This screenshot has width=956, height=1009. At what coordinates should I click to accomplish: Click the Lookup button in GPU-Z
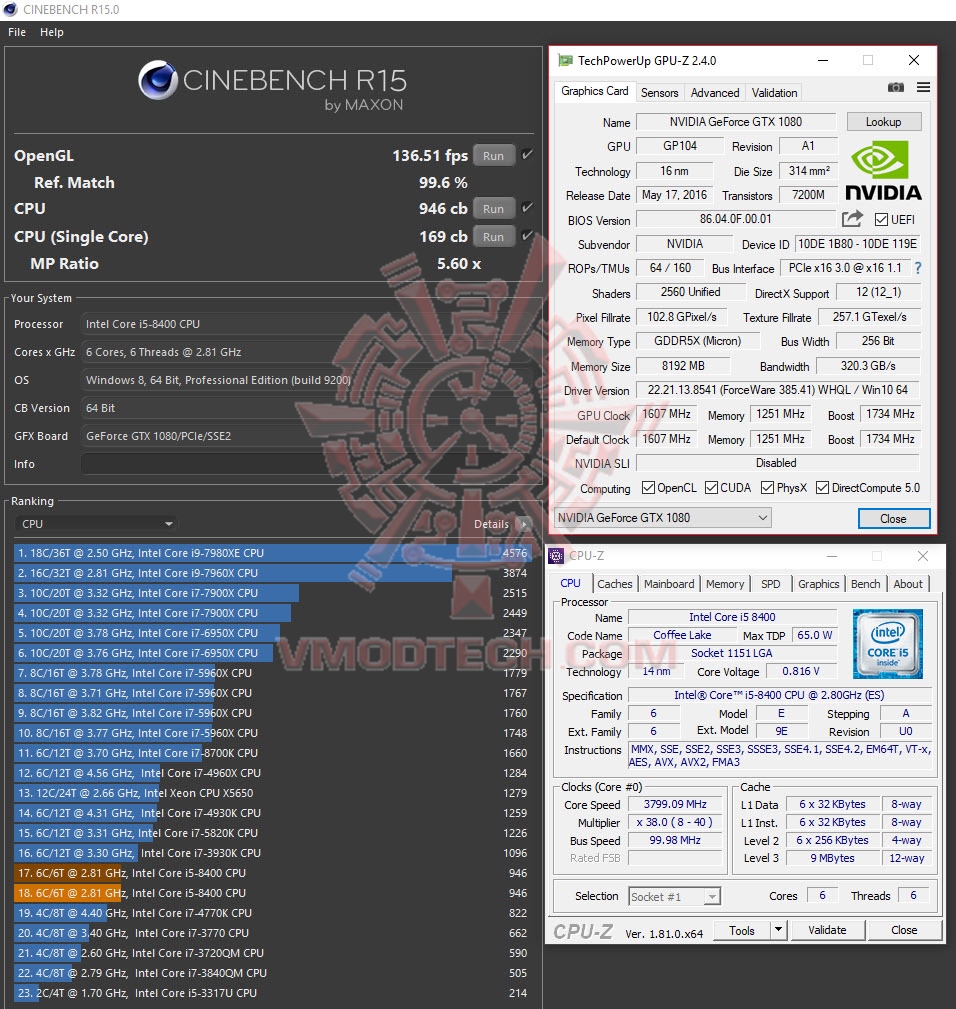pyautogui.click(x=883, y=122)
